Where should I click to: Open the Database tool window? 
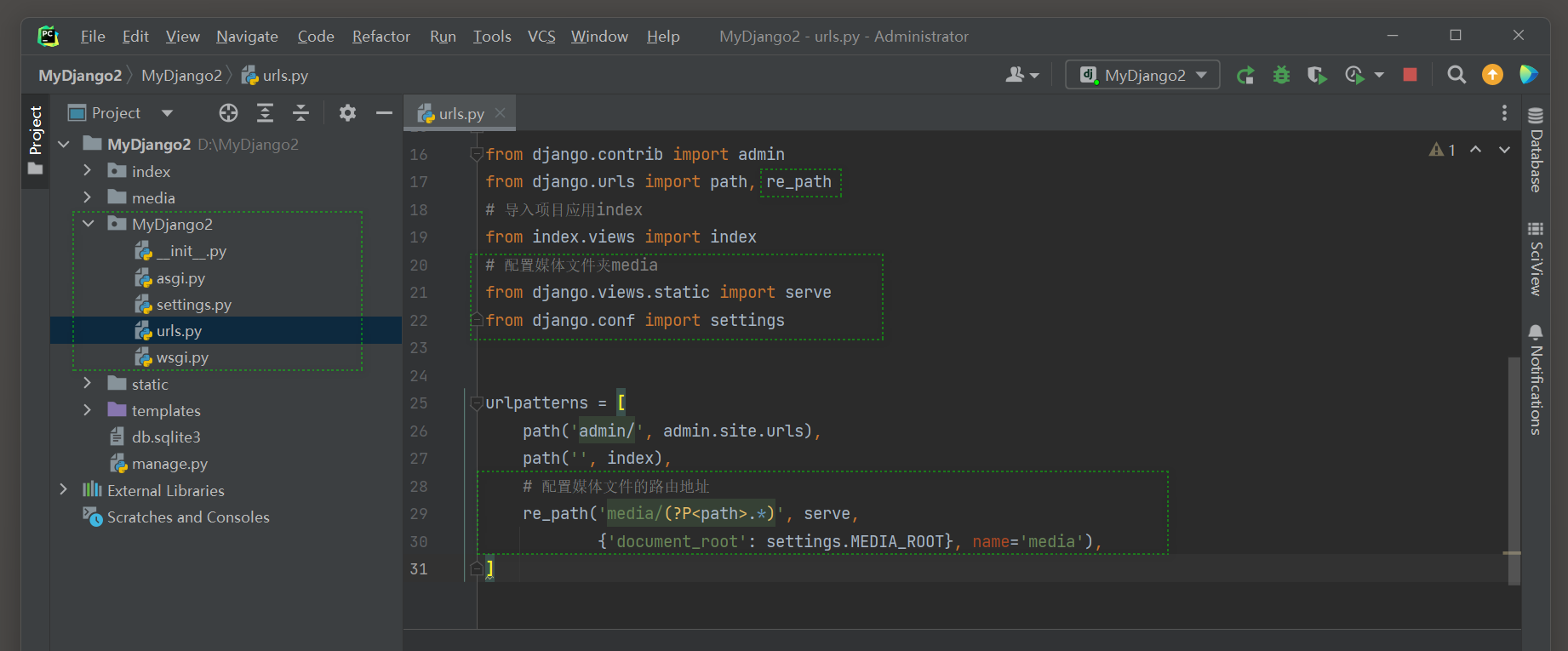(1536, 150)
